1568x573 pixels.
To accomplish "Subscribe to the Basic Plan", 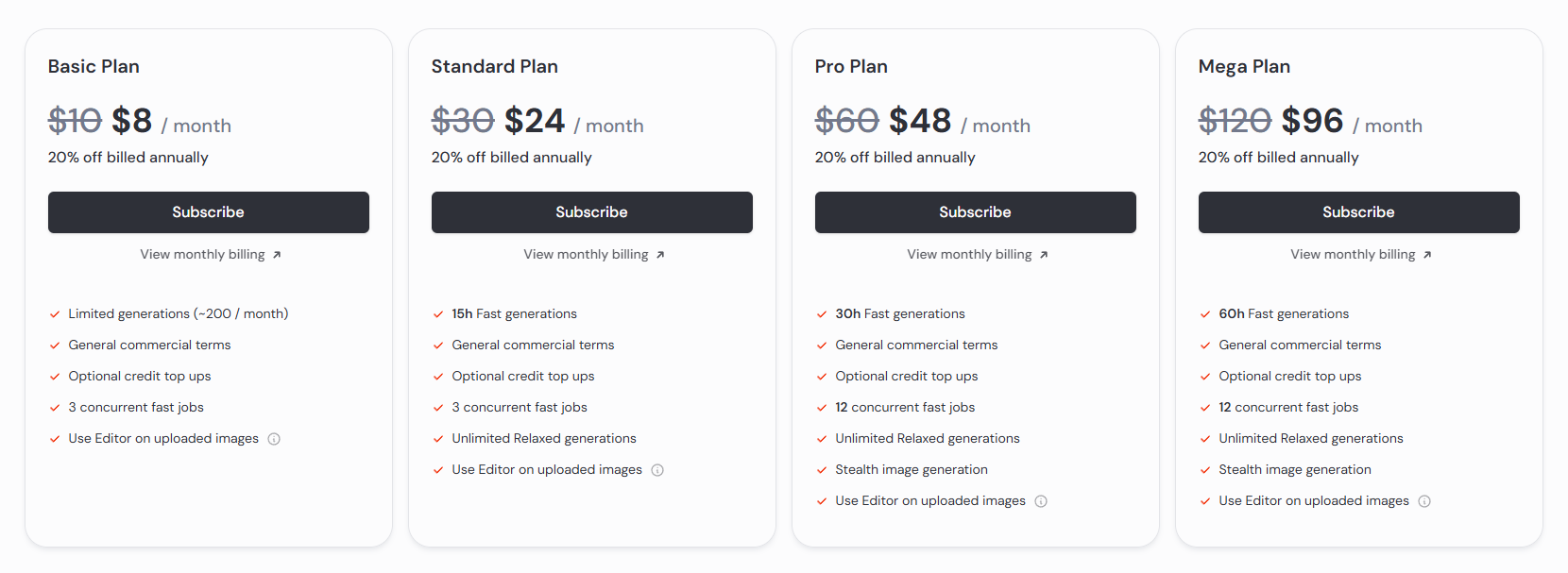I will coord(209,212).
